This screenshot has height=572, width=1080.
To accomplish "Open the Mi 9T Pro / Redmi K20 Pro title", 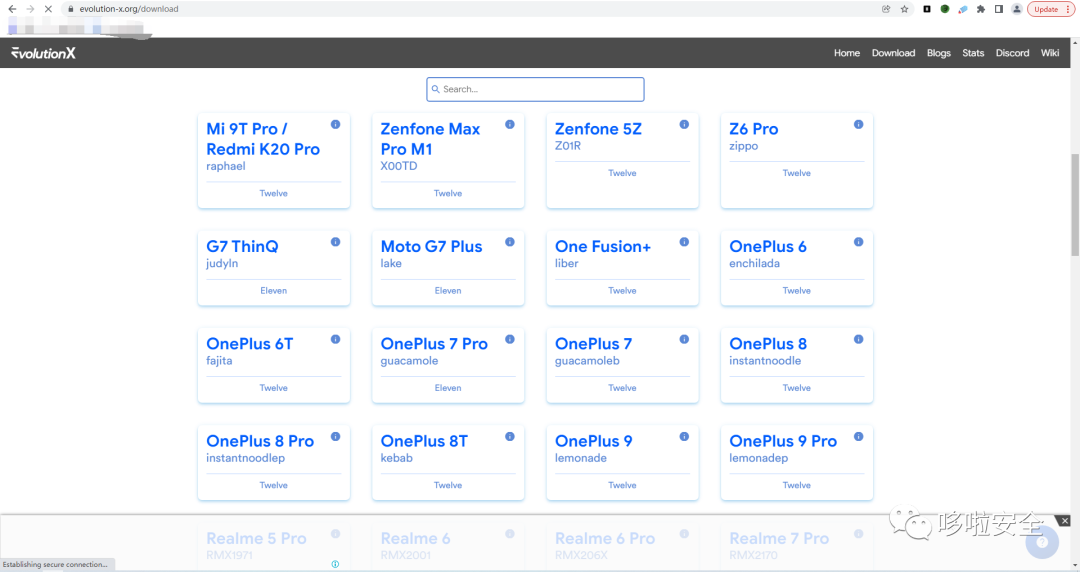I will coord(263,139).
